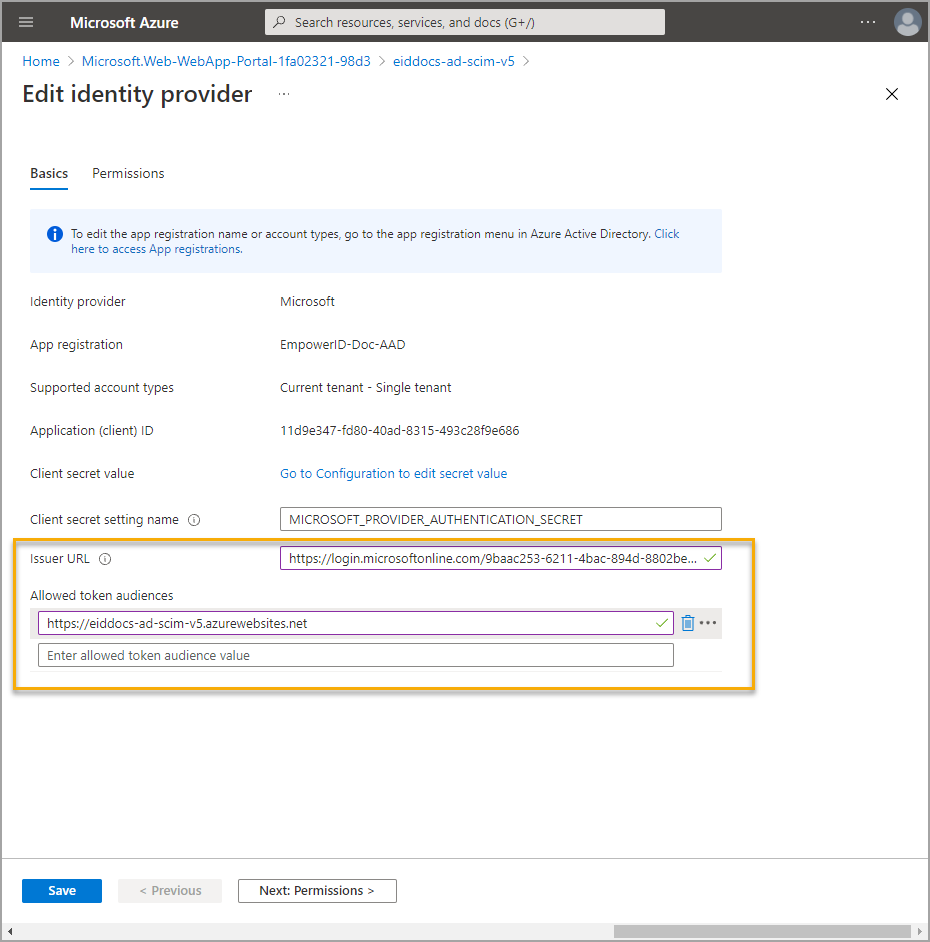The image size is (930, 942).
Task: Click the empty allowed token audience field
Action: [x=355, y=655]
